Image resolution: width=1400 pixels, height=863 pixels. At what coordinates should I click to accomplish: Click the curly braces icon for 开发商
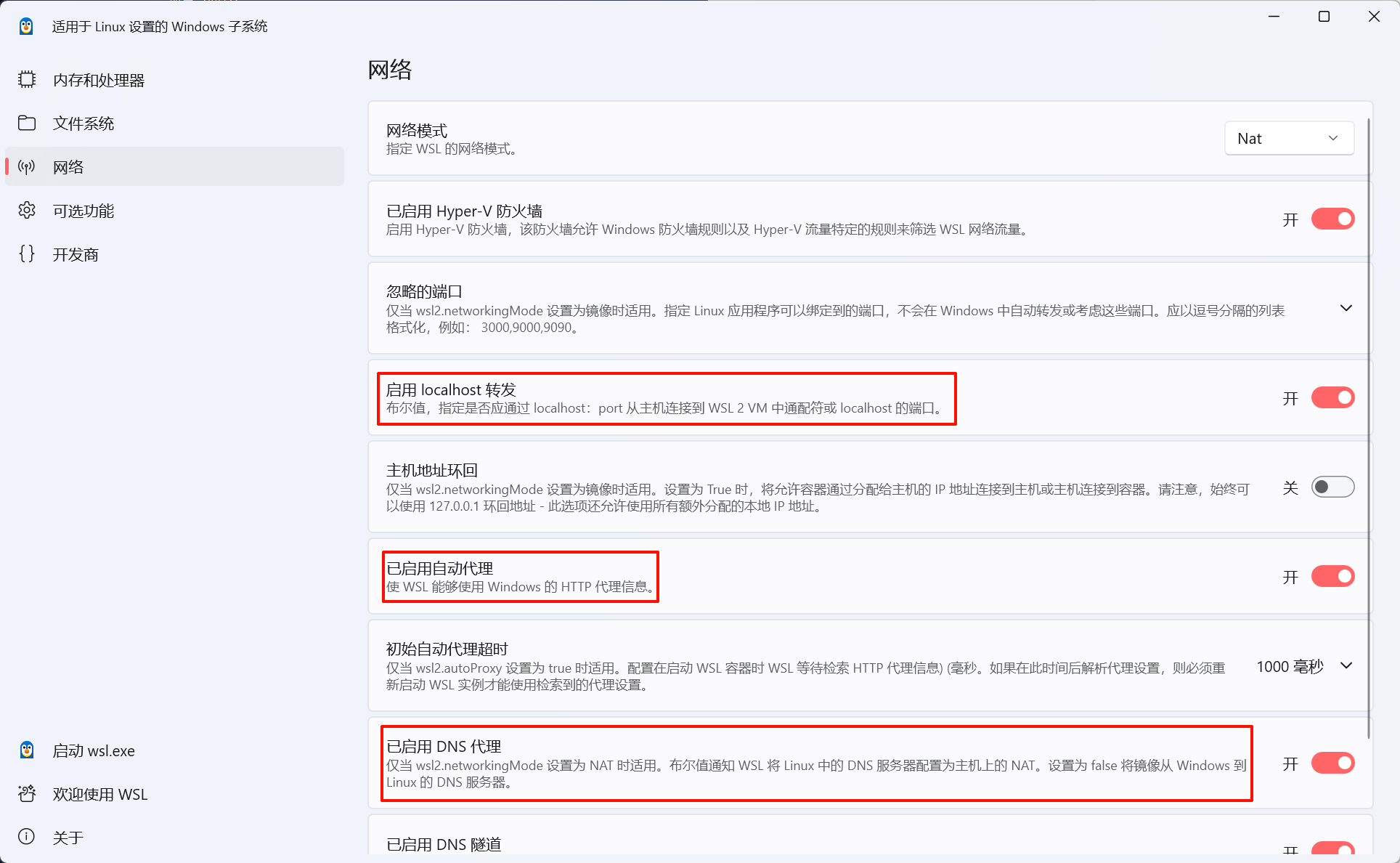27,254
